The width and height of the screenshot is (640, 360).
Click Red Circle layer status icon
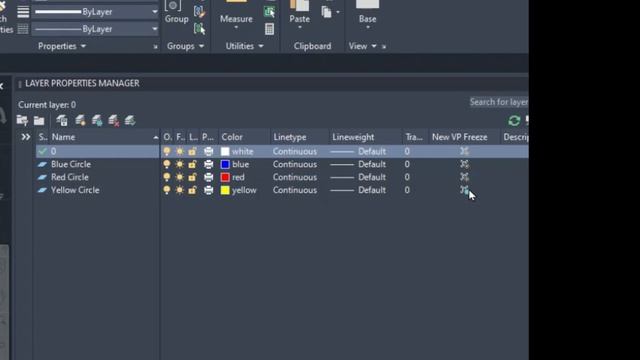point(42,177)
